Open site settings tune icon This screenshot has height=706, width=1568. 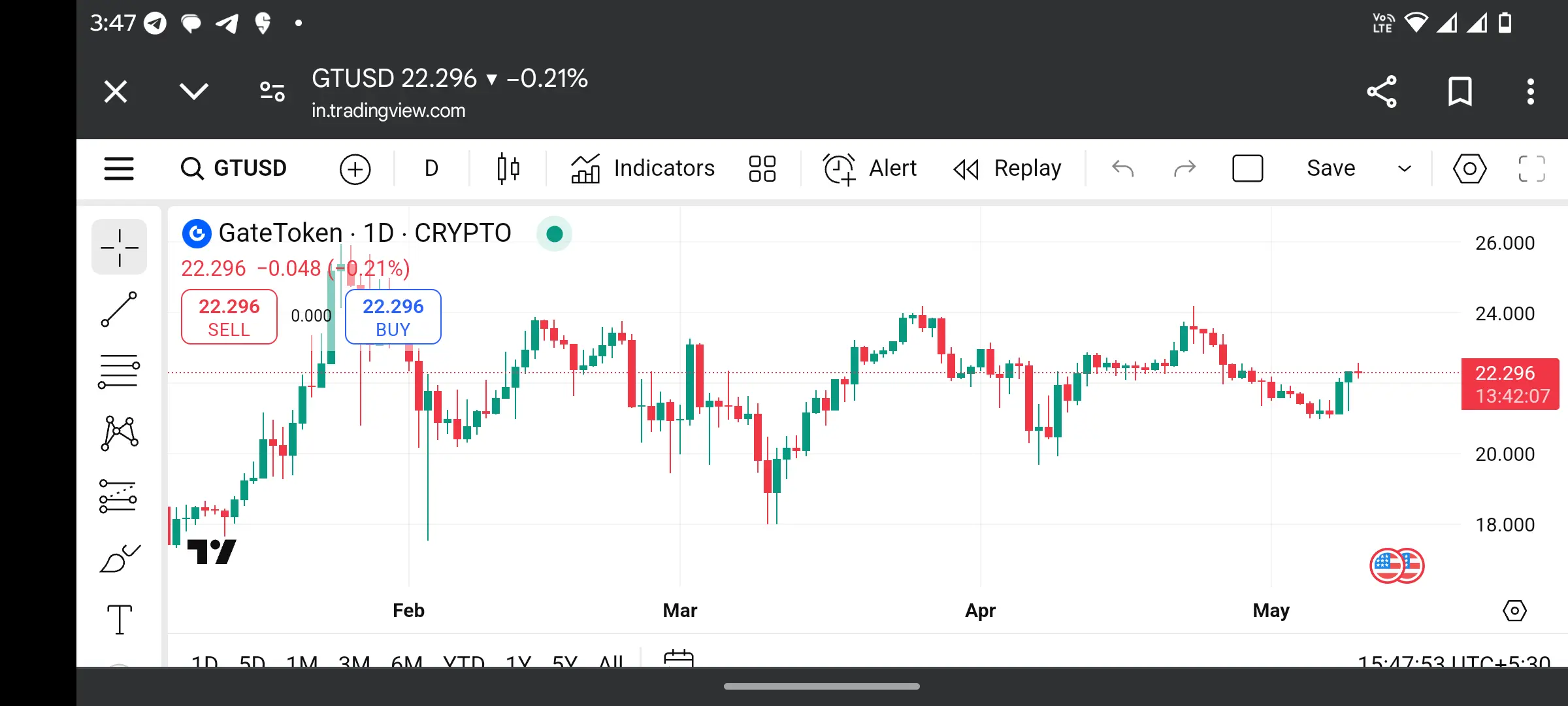point(272,92)
